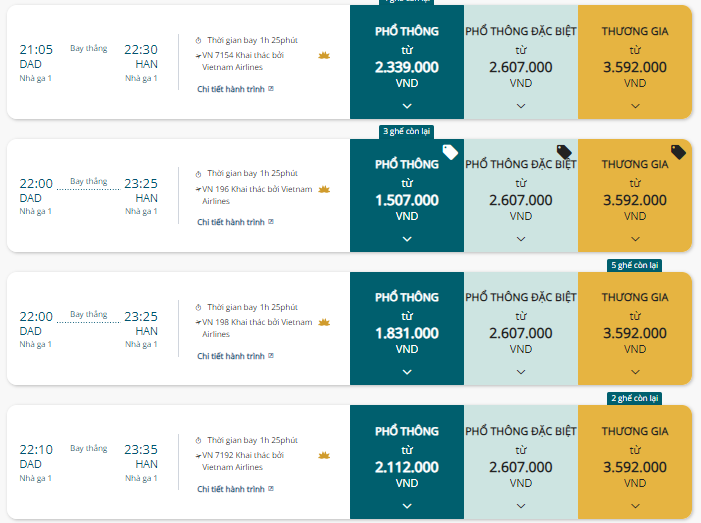Click clock icon of VN 196 flight duration
This screenshot has width=701, height=523.
point(198,174)
